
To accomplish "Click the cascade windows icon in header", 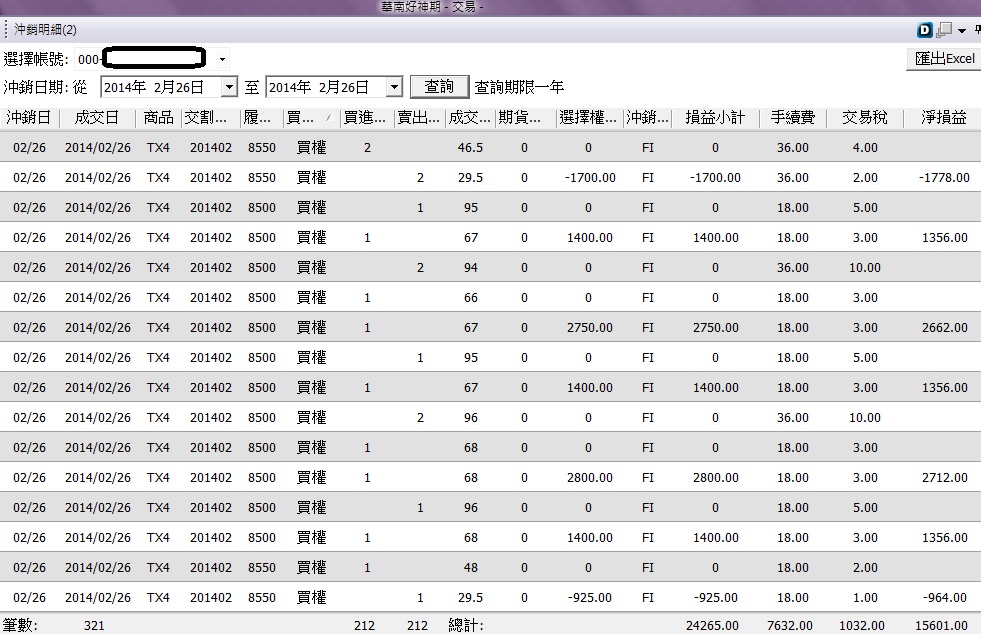I will [x=944, y=29].
